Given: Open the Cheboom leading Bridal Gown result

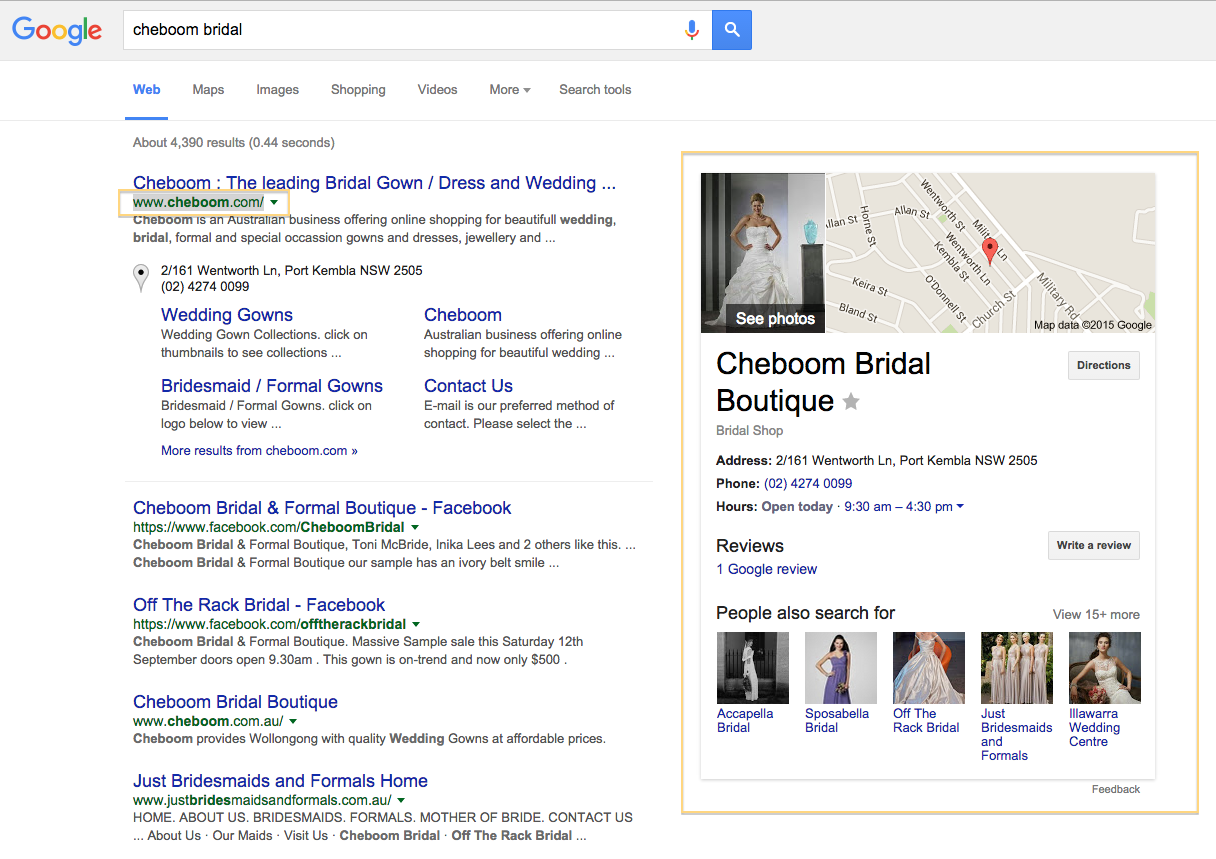Looking at the screenshot, I should 374,183.
